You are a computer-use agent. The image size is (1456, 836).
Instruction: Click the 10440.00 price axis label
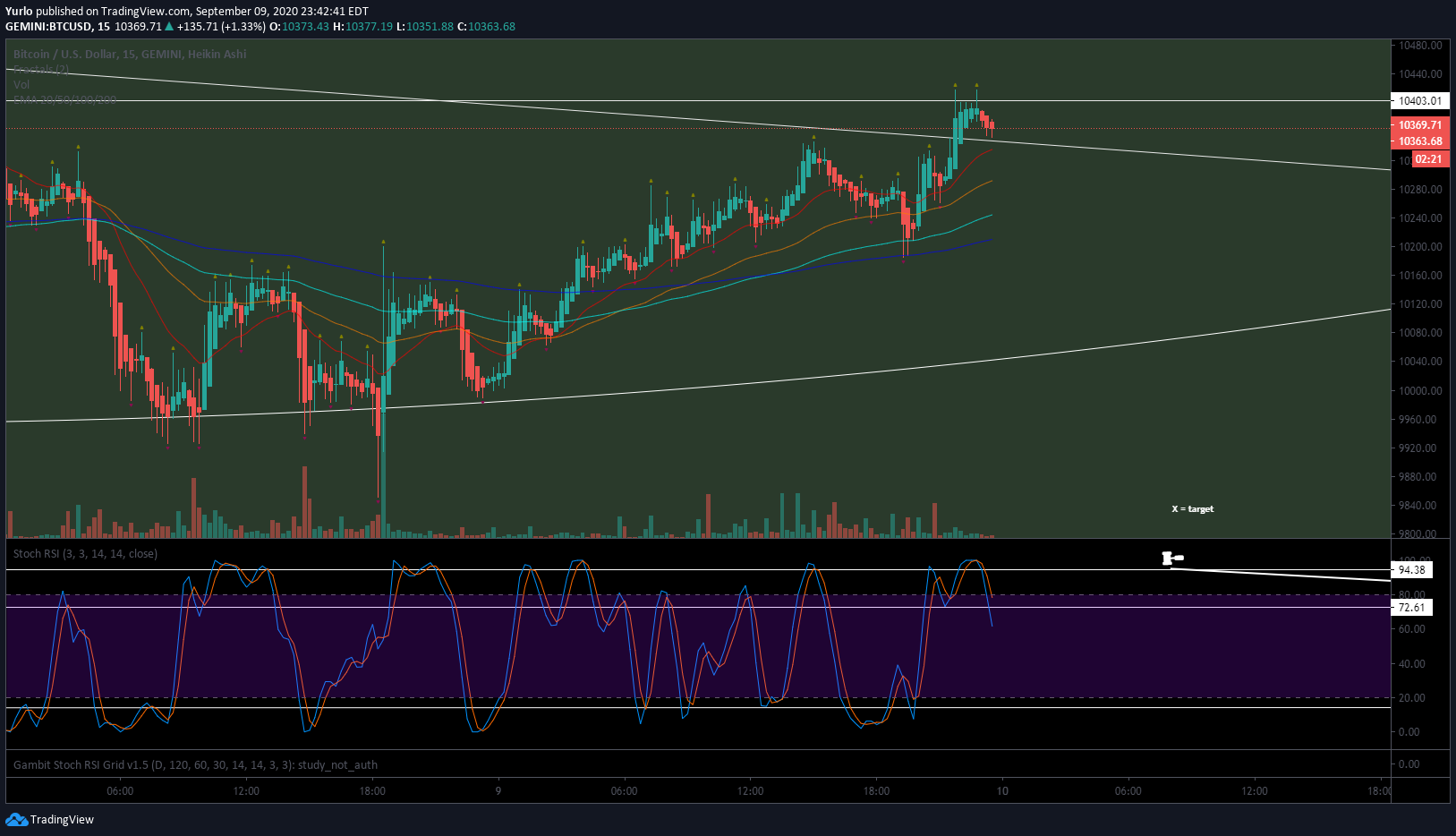click(1420, 74)
